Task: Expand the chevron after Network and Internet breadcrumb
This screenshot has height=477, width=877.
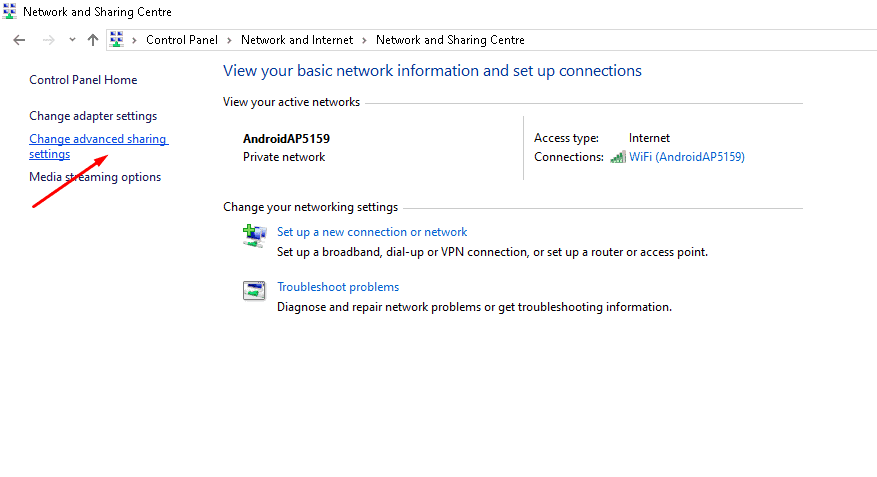Action: tap(364, 40)
